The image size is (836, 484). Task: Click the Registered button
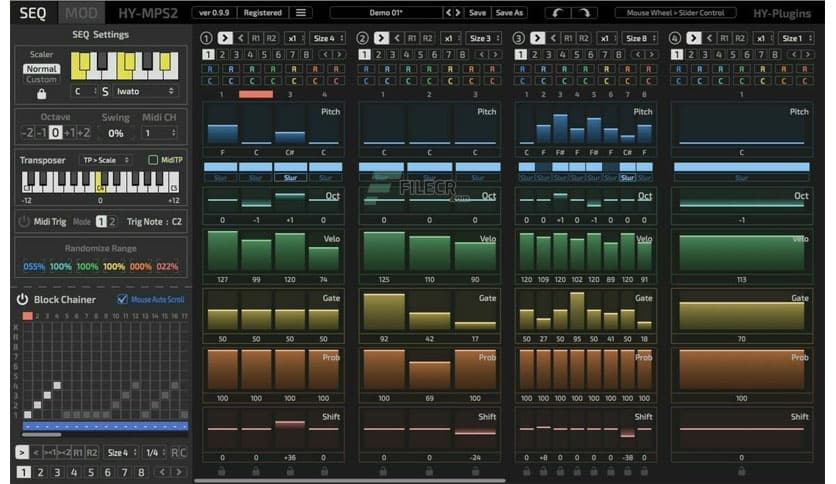pyautogui.click(x=262, y=12)
